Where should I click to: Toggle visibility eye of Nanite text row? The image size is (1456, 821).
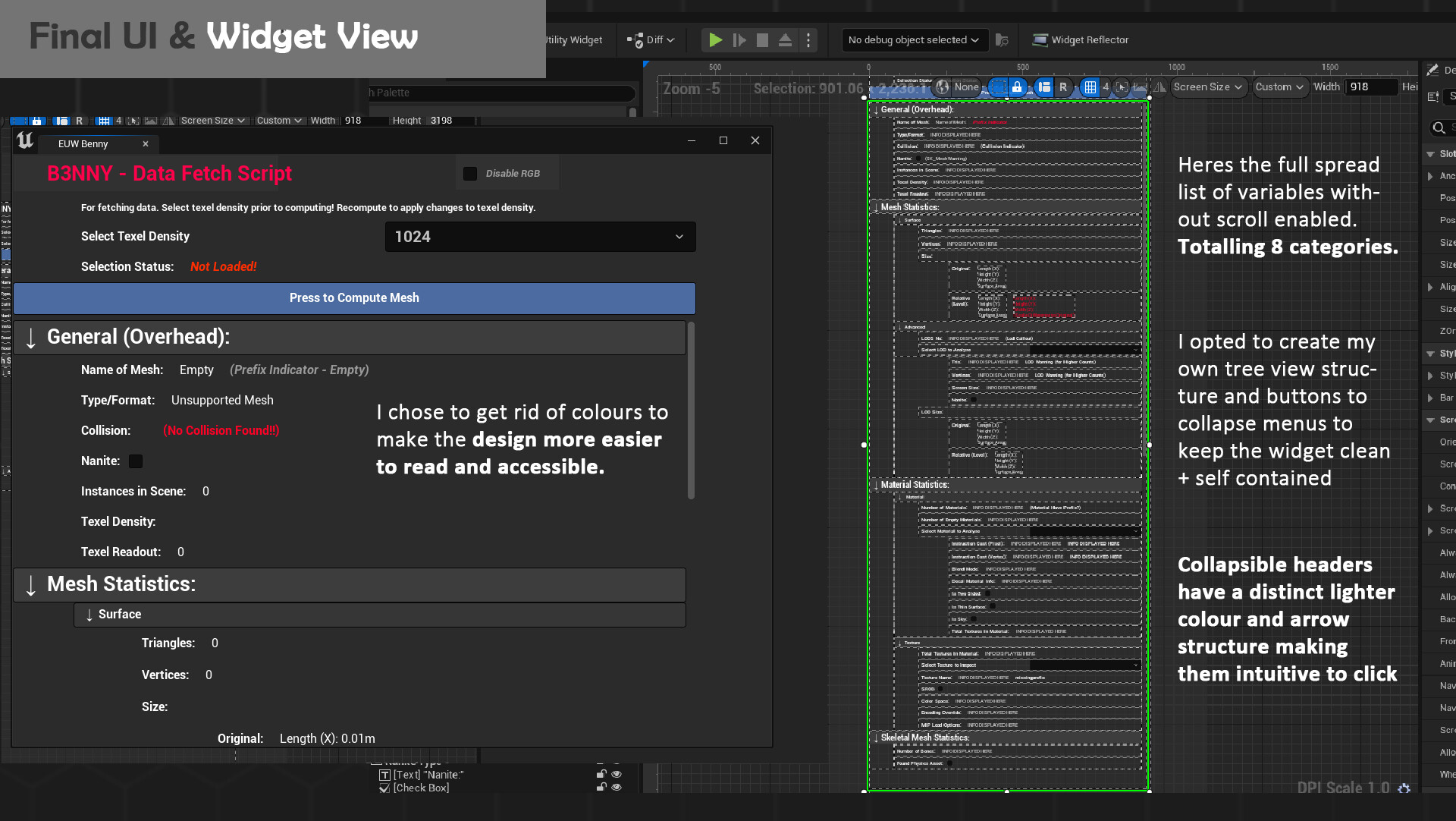pos(617,775)
